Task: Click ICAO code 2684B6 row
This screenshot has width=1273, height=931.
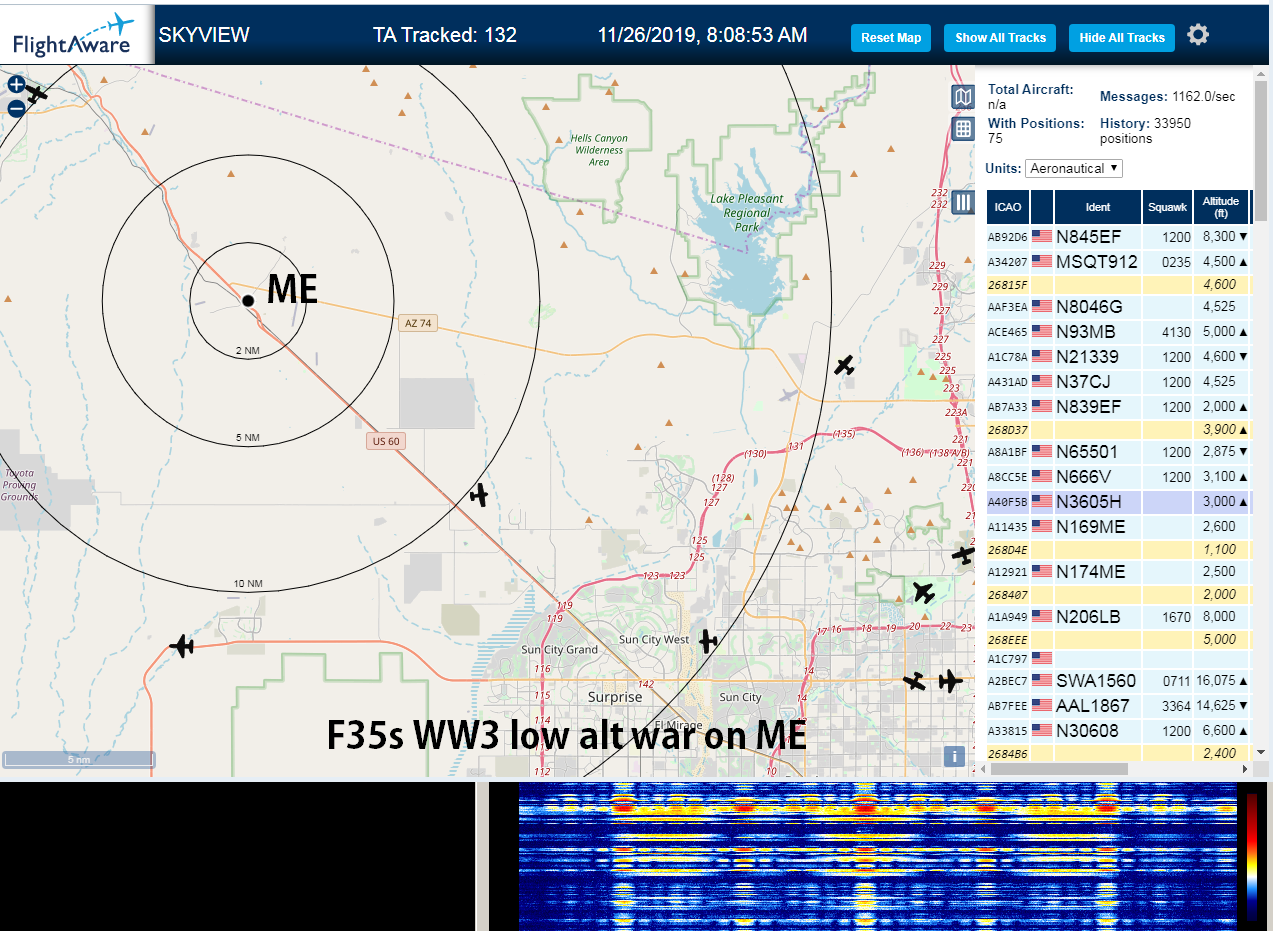Action: pos(1118,754)
